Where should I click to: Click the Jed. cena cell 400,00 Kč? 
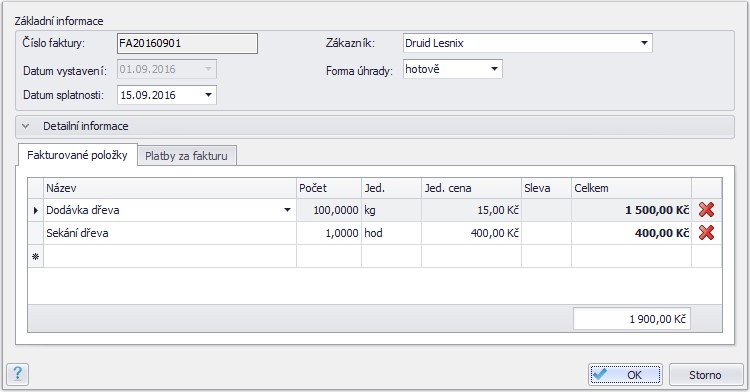point(471,233)
